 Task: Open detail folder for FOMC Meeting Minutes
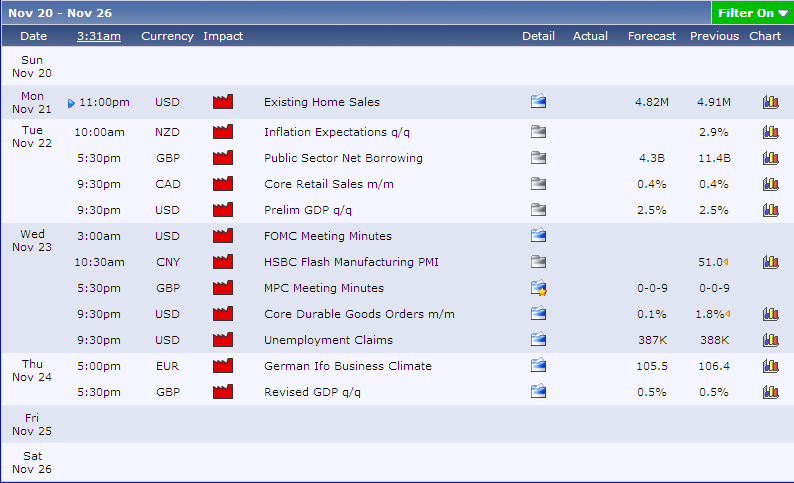pos(538,236)
